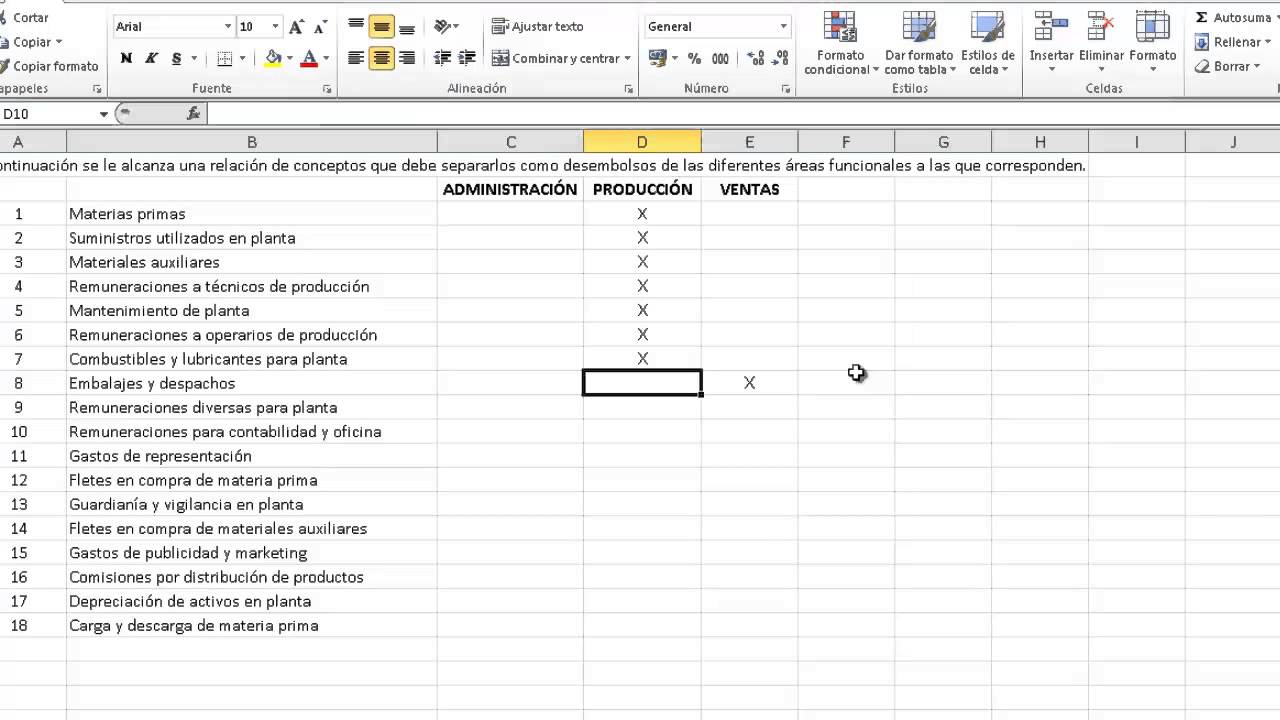The width and height of the screenshot is (1280, 720).
Task: Apply the red font color
Action: [x=309, y=59]
